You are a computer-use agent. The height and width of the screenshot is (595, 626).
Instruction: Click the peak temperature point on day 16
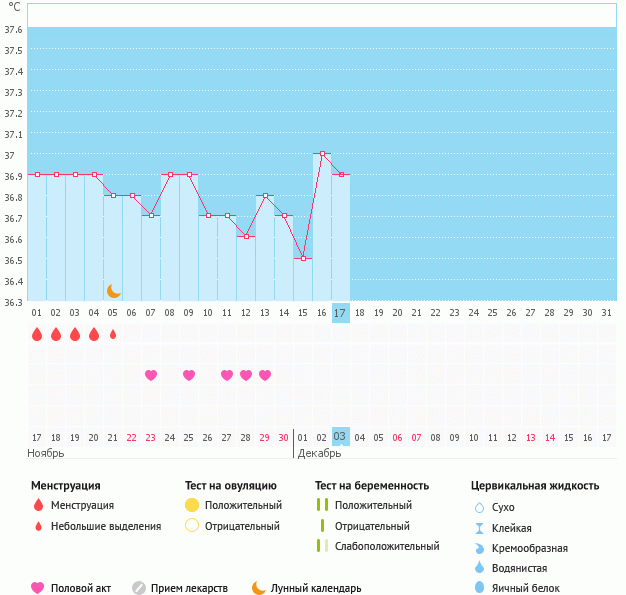coord(322,154)
